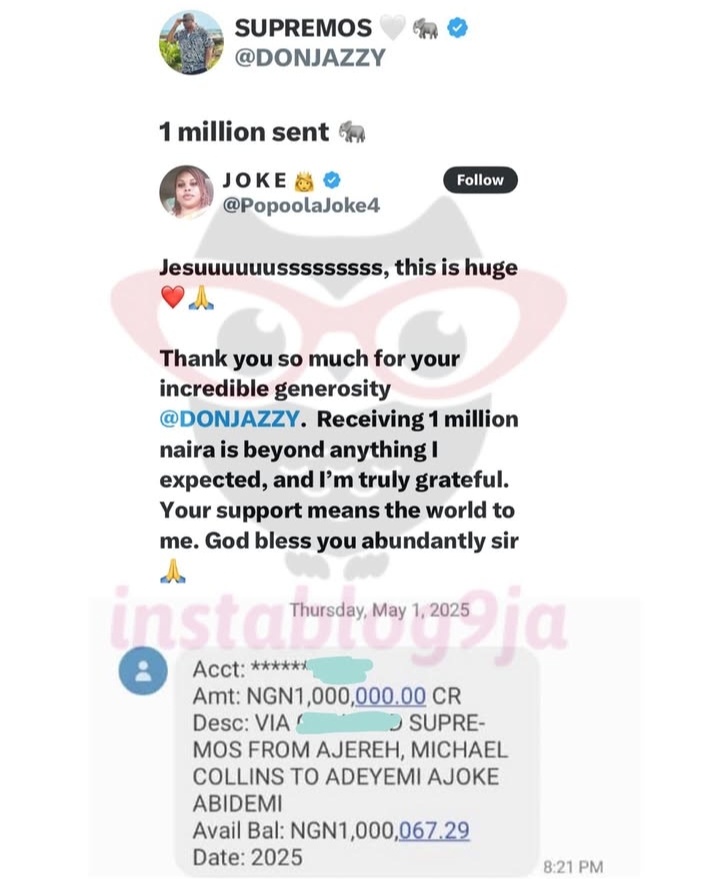Screen dimensions: 720x879
Task: Click the praying hands emoji after the heart
Action: click(x=201, y=297)
